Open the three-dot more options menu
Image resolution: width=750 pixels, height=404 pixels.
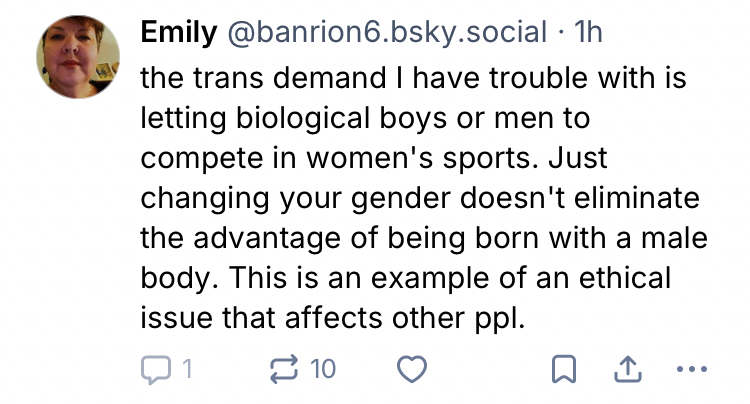(x=691, y=369)
